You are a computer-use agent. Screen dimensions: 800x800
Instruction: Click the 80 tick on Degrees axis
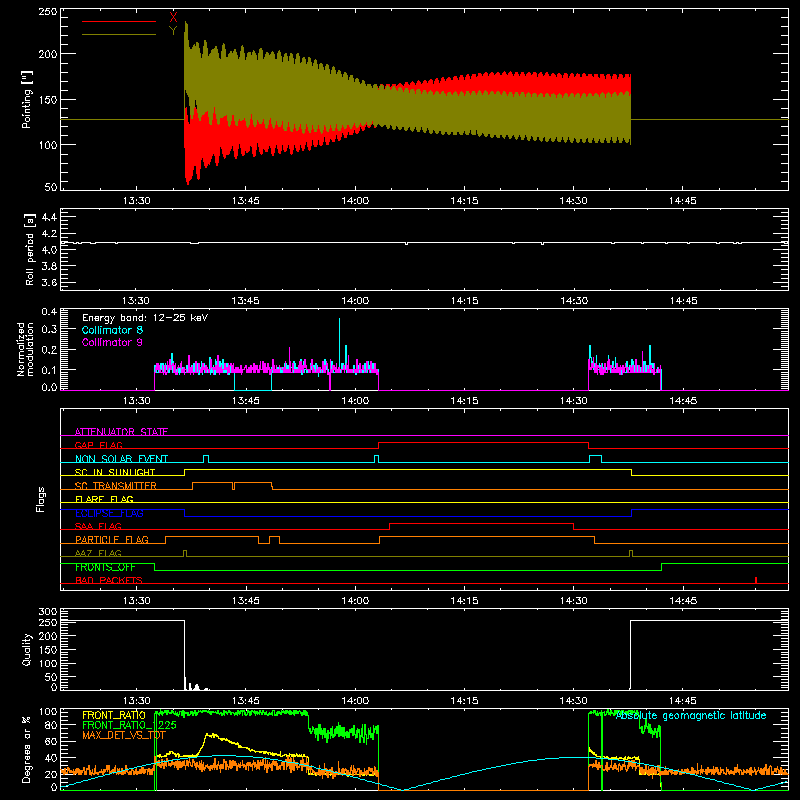[x=51, y=725]
